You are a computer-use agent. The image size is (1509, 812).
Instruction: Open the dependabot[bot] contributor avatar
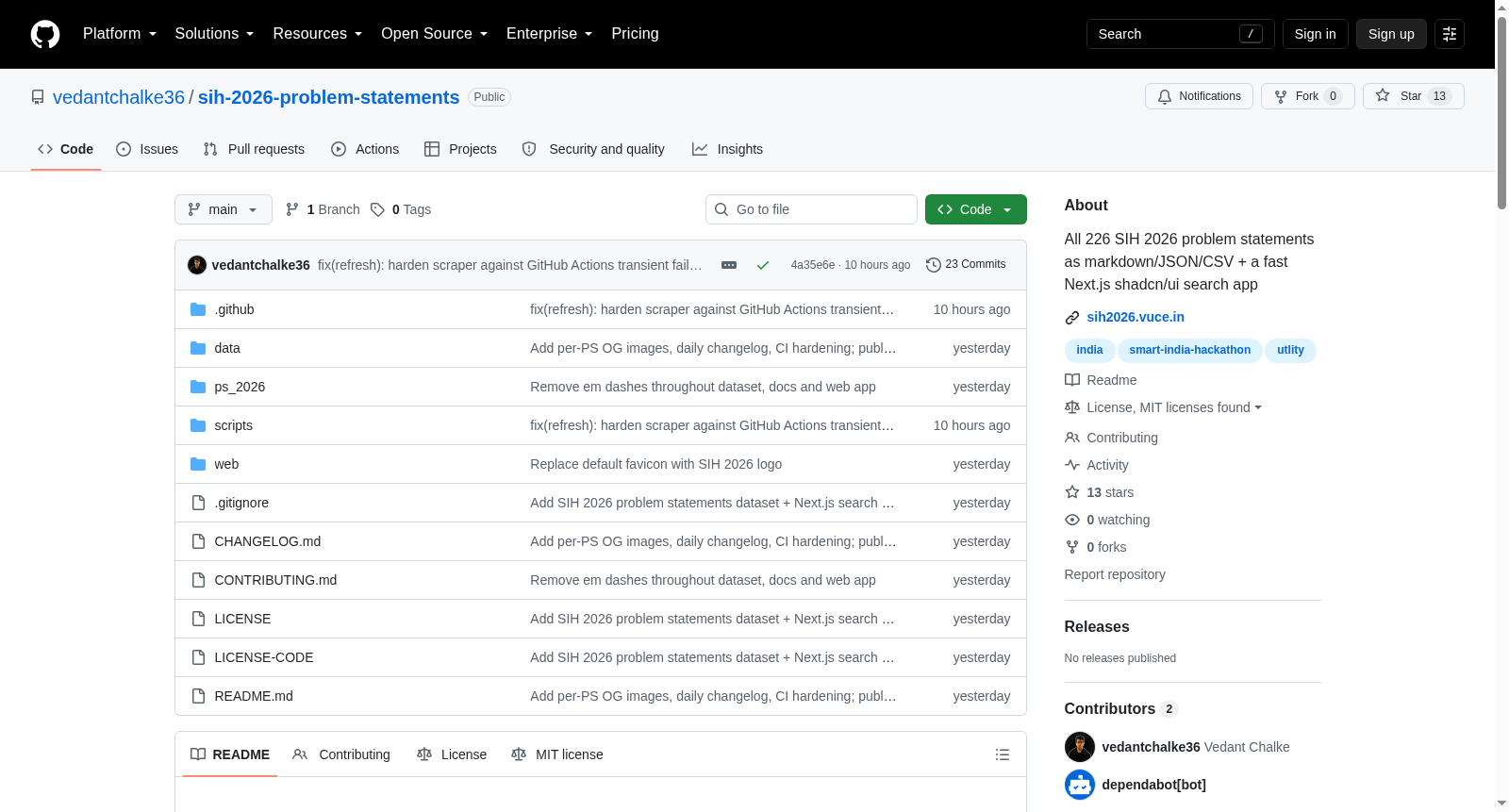pos(1080,785)
